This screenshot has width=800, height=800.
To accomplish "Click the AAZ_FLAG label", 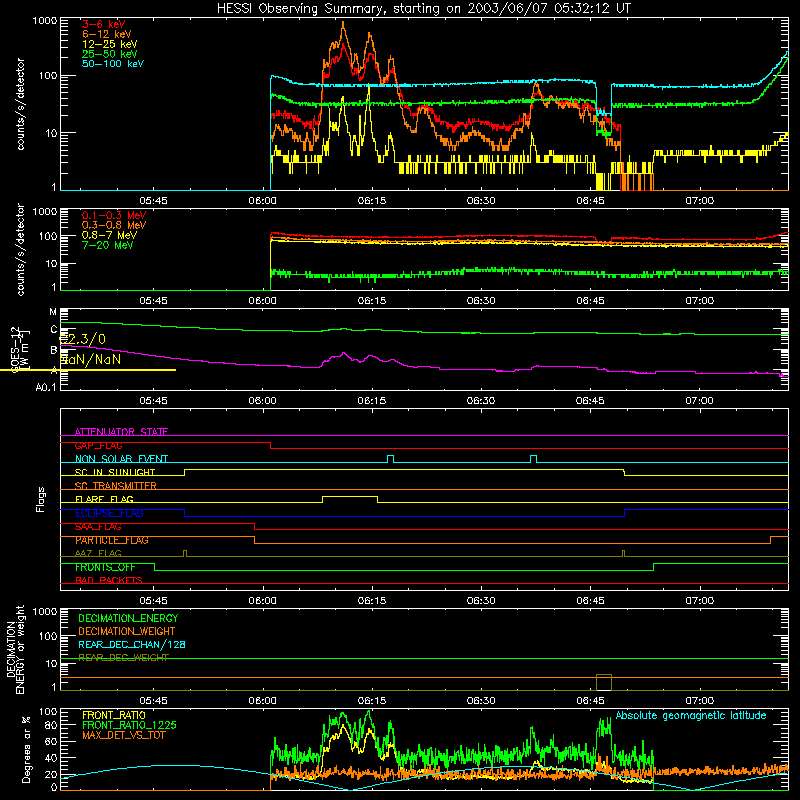I will pyautogui.click(x=98, y=553).
